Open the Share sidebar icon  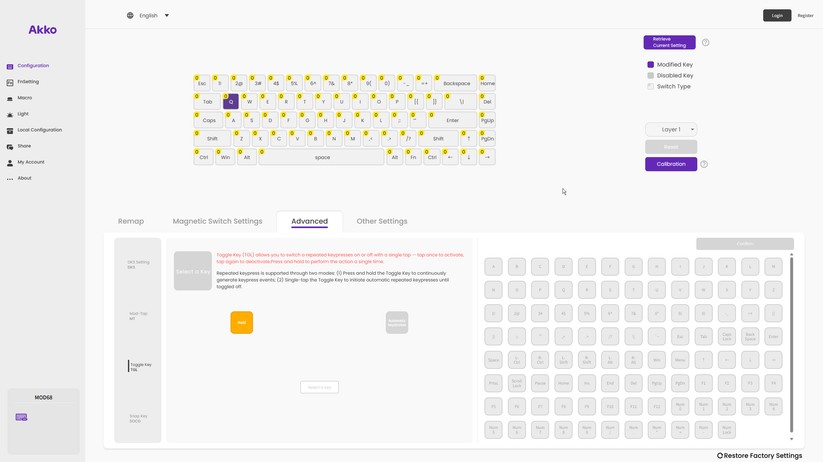(x=10, y=146)
